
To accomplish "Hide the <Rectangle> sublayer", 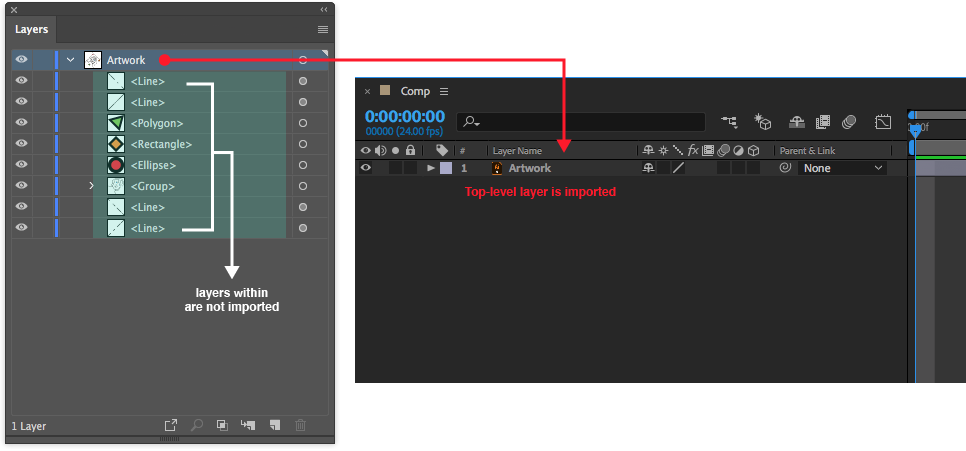I will pyautogui.click(x=22, y=144).
